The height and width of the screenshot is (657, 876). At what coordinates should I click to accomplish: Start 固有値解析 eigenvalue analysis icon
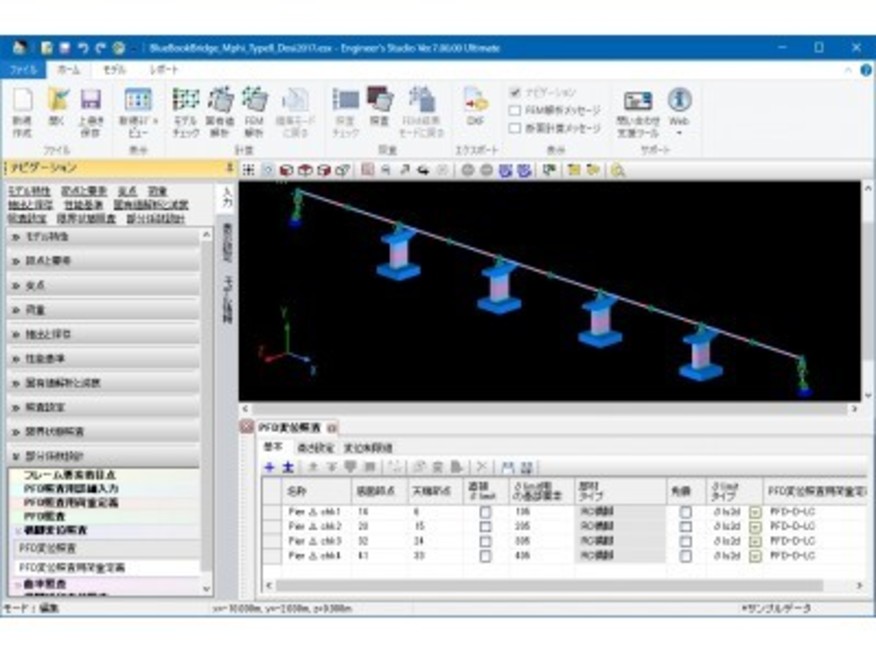click(220, 101)
